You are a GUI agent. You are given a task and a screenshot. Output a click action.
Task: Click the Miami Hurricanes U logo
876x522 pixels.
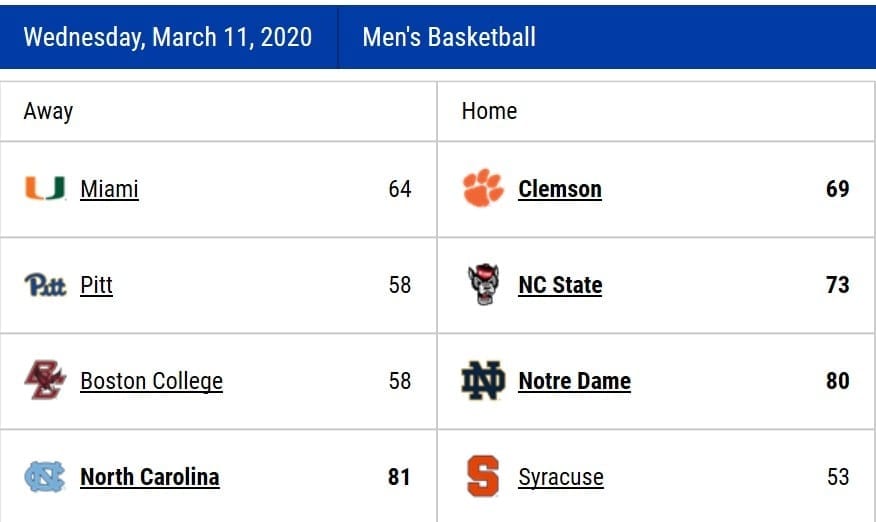(x=45, y=188)
